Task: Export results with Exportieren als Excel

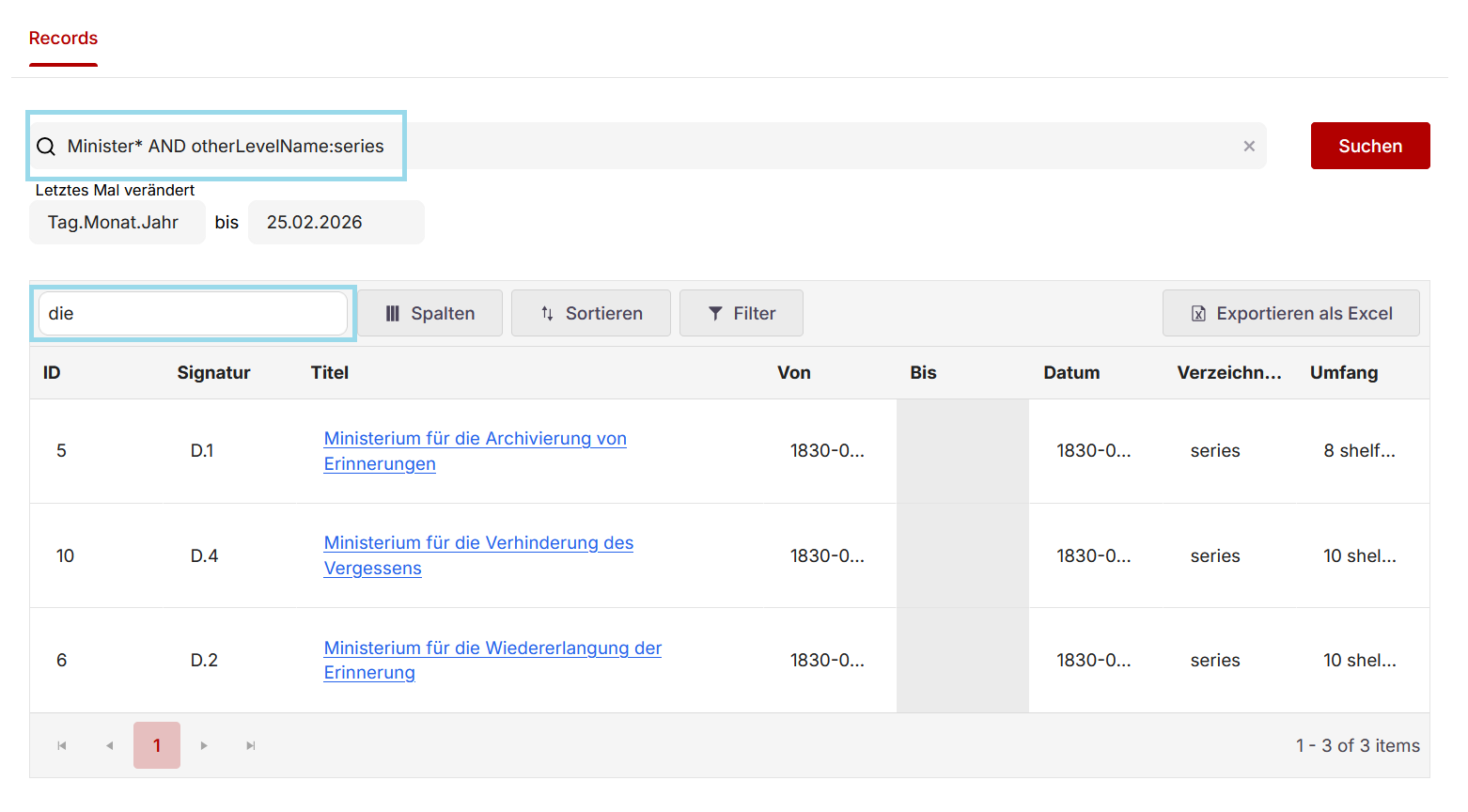Action: pos(1290,314)
